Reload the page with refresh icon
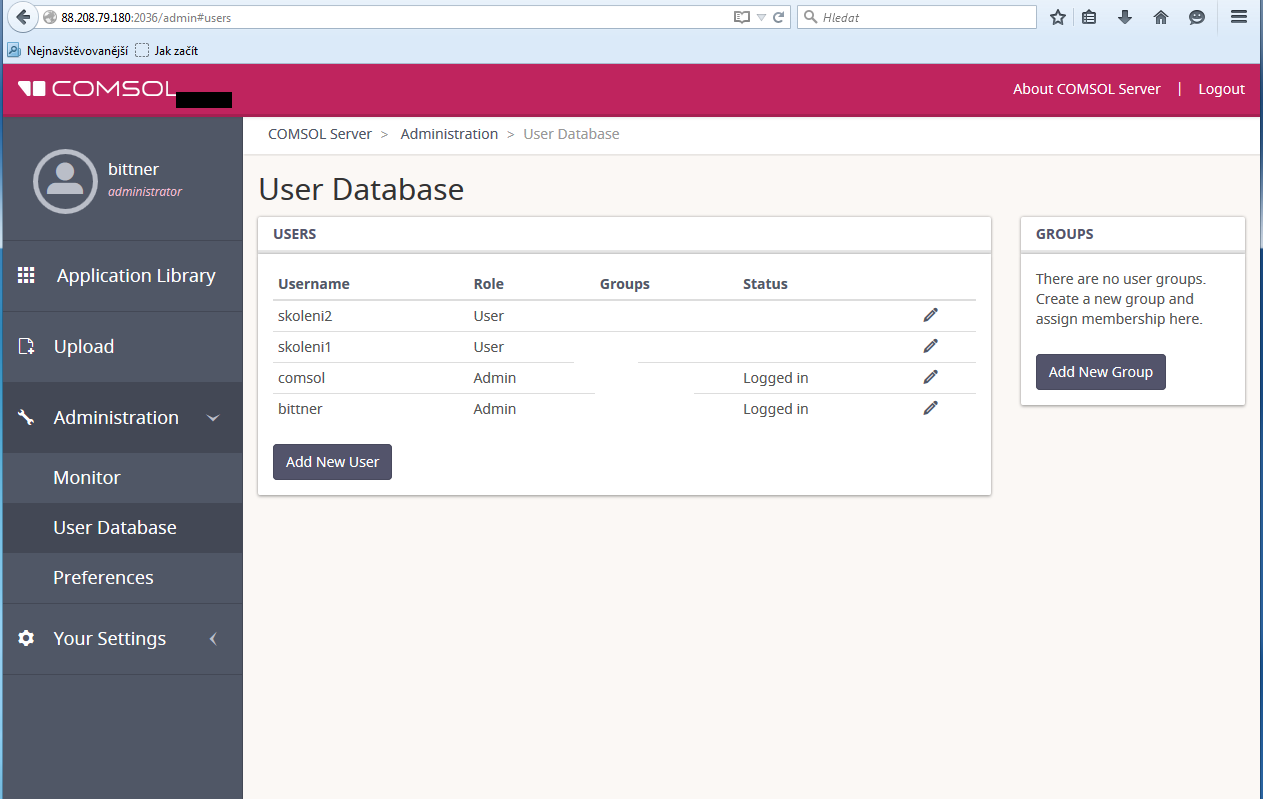The width and height of the screenshot is (1263, 799). [x=778, y=17]
